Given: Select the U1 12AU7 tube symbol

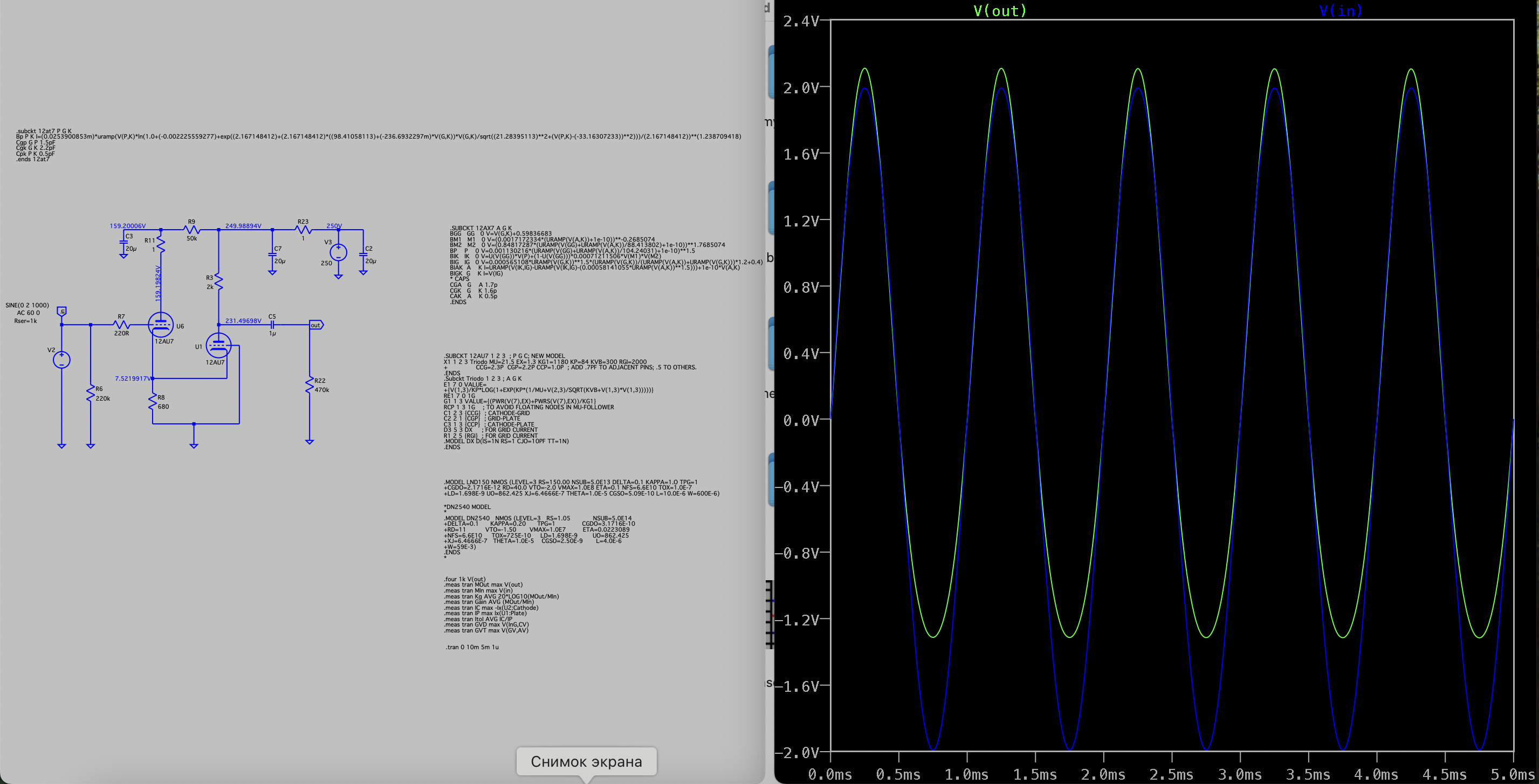Looking at the screenshot, I should (218, 345).
